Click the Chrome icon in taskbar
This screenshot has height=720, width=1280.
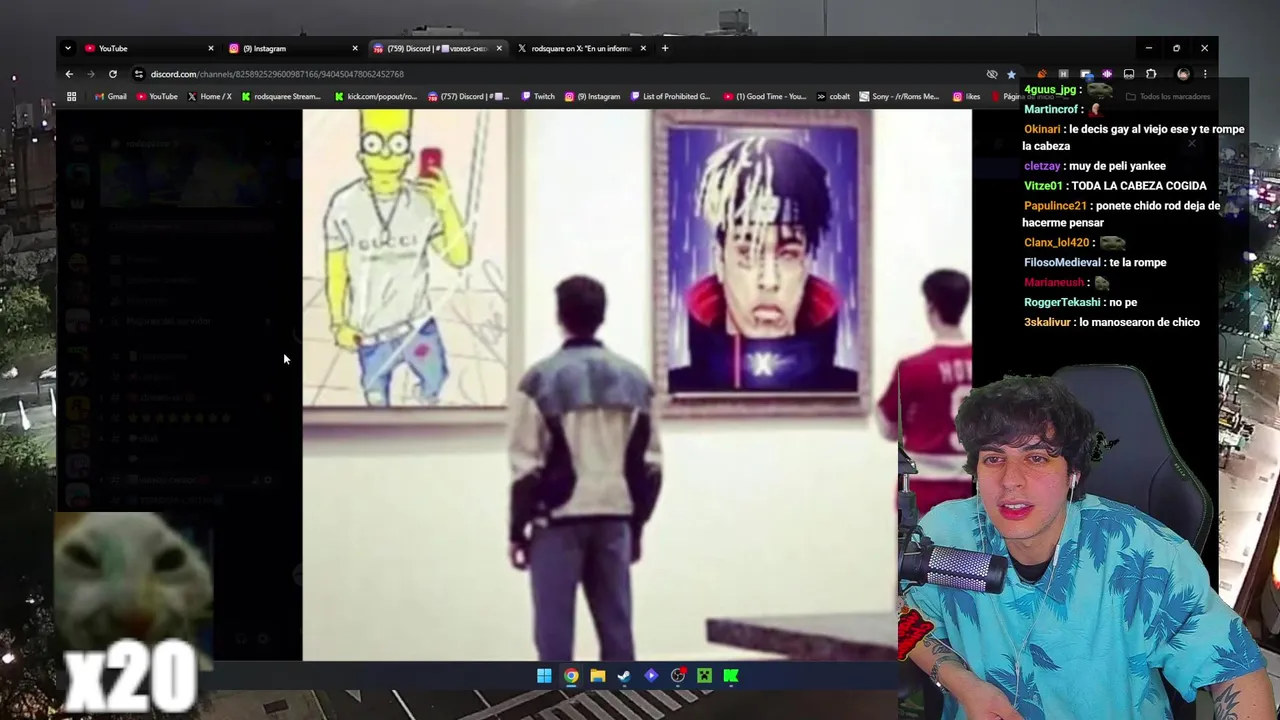tap(571, 676)
